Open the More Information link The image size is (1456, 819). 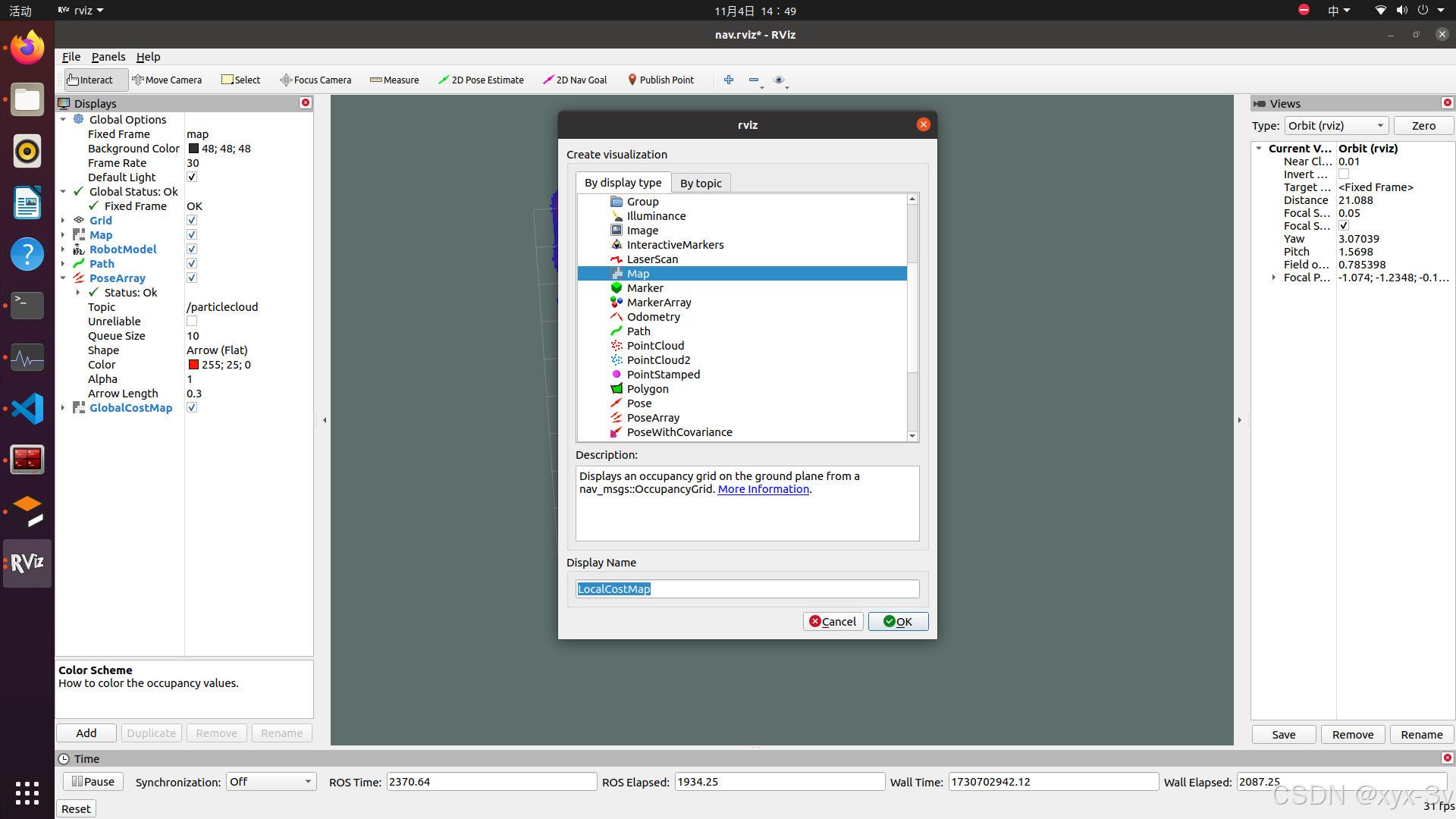tap(763, 489)
